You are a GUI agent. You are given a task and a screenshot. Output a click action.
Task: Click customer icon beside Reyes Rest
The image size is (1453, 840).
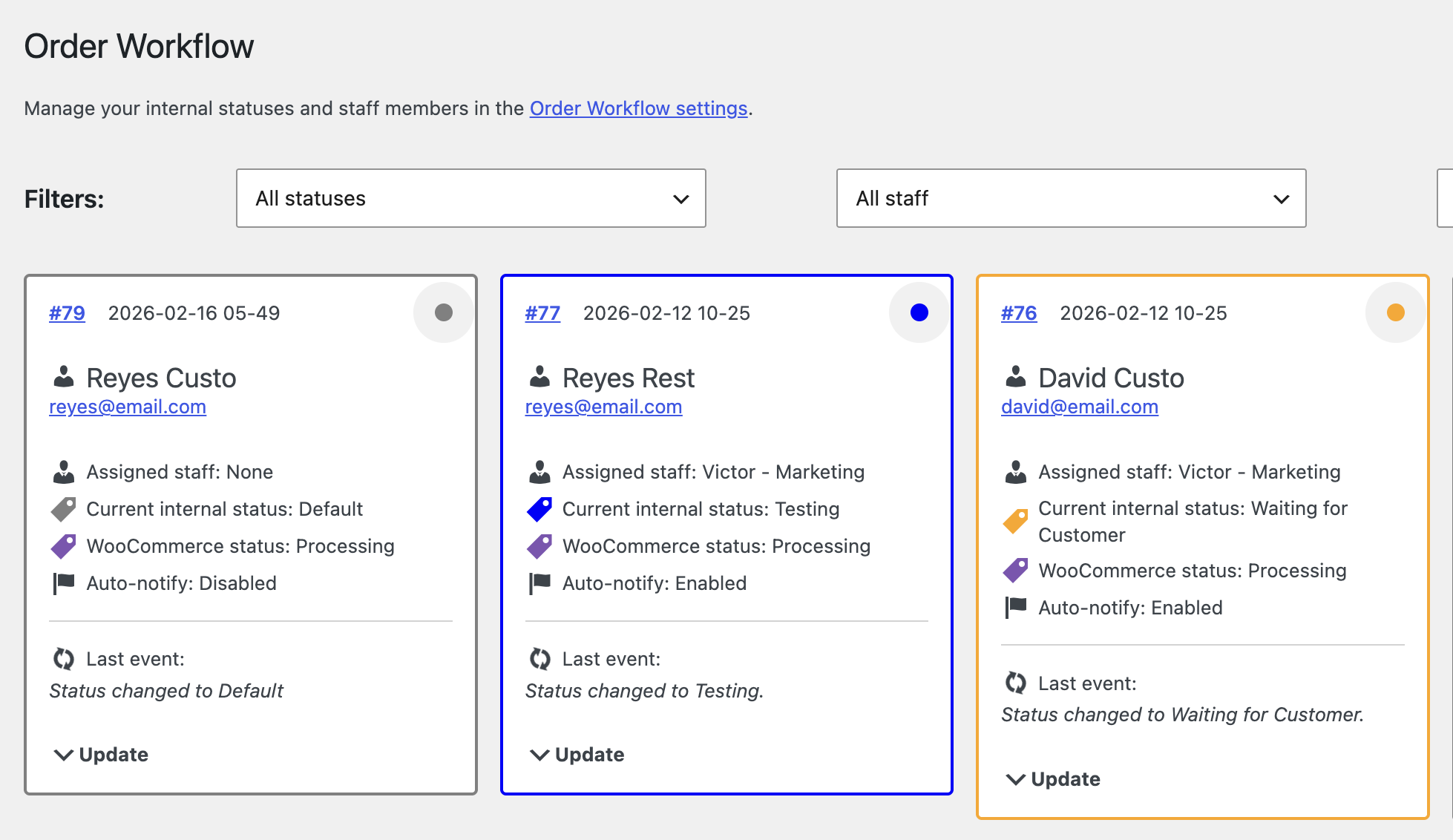pyautogui.click(x=539, y=377)
